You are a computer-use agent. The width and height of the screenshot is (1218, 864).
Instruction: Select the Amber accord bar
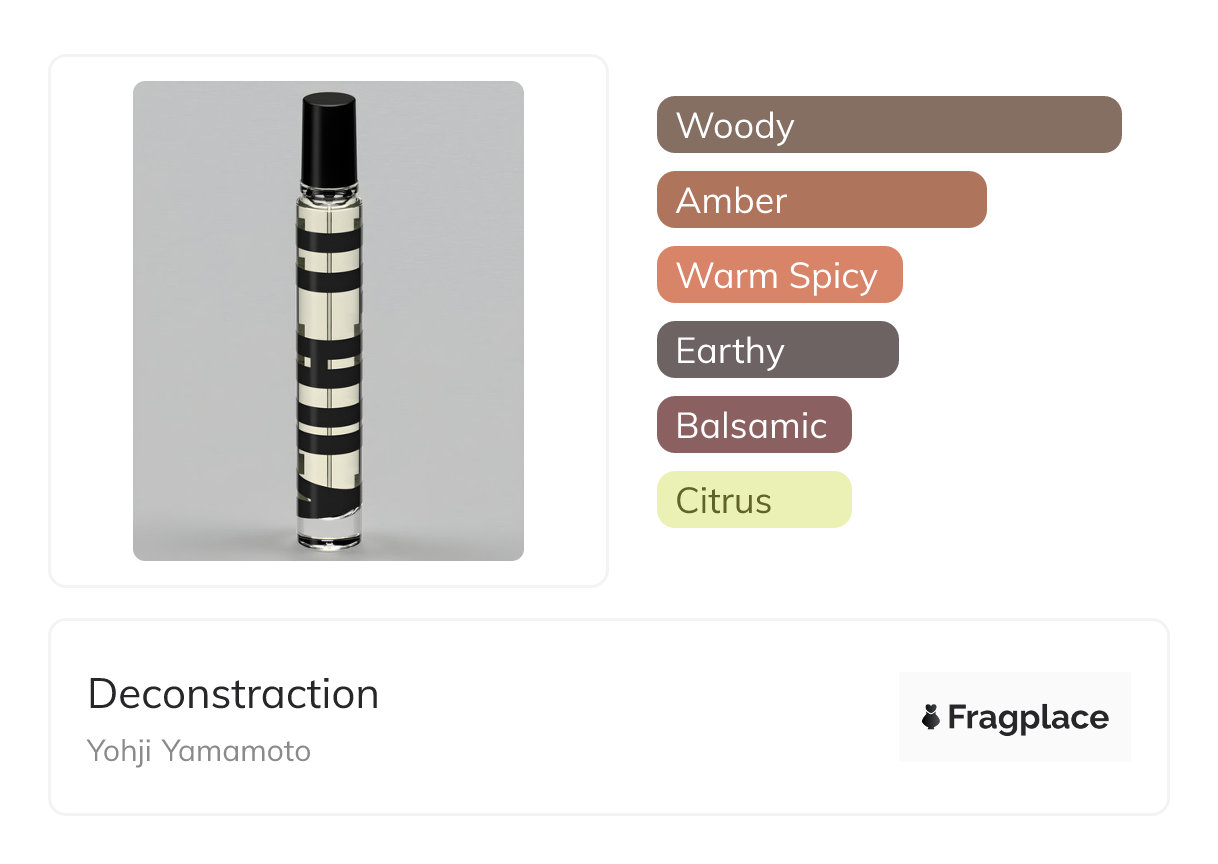[821, 200]
